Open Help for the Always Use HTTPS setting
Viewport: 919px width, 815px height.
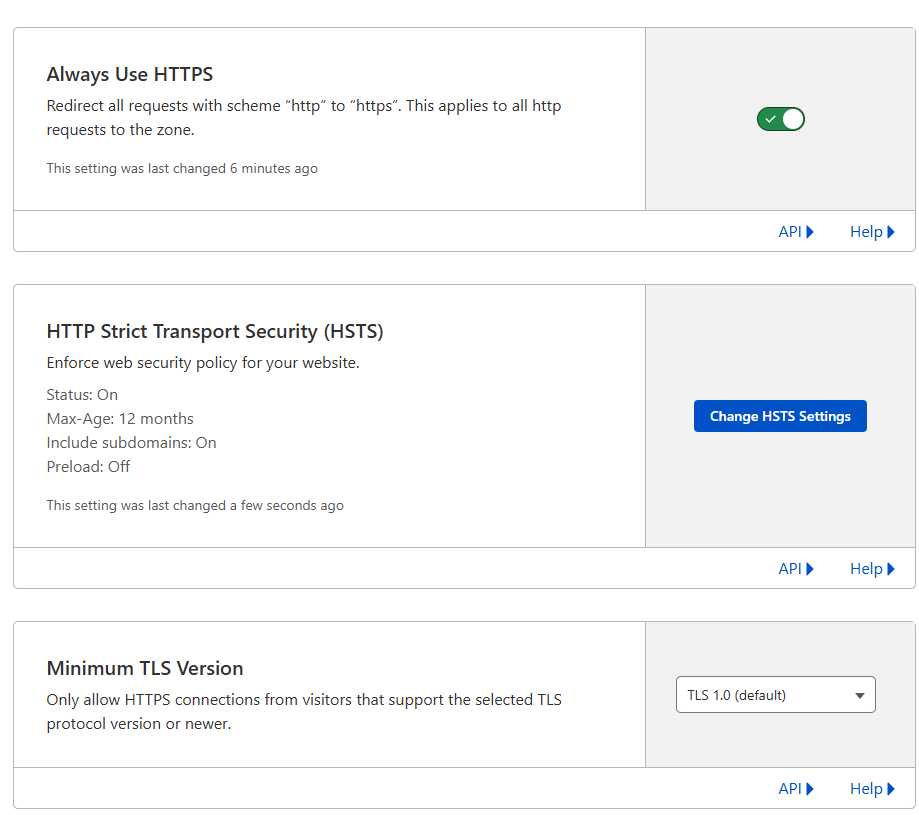pos(866,231)
